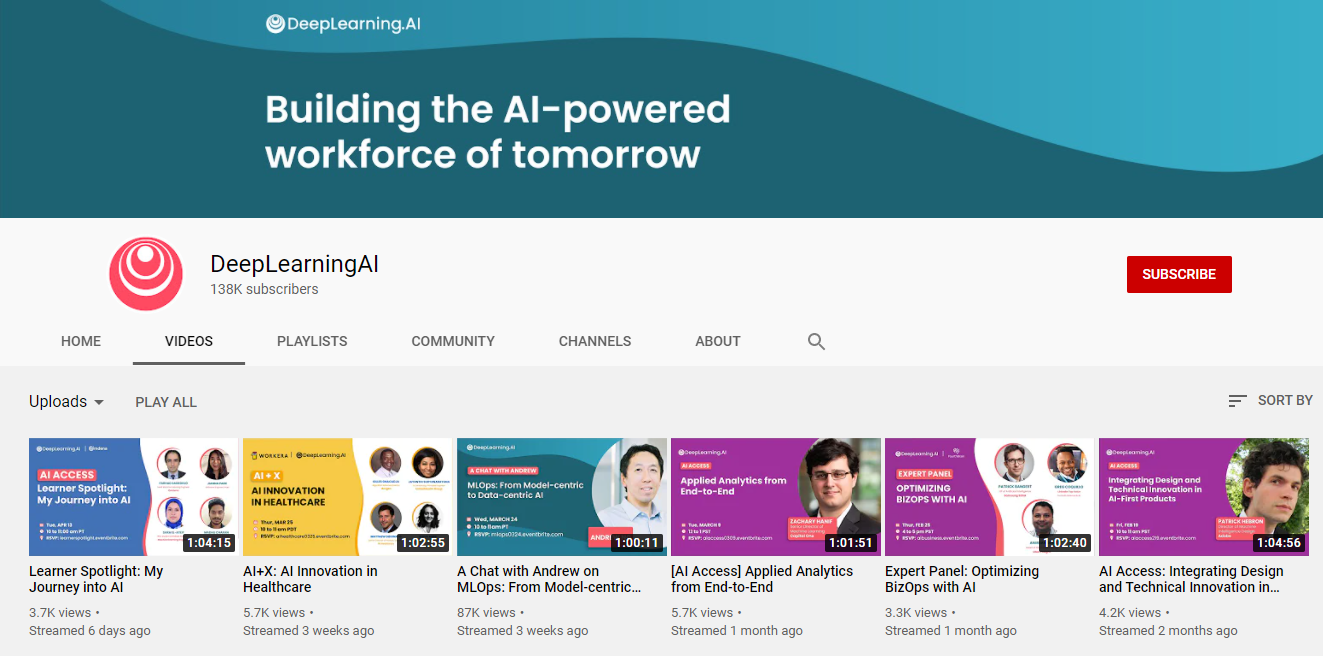This screenshot has width=1323, height=656.
Task: Click the 1:04:56 duration badge
Action: pyautogui.click(x=1279, y=543)
